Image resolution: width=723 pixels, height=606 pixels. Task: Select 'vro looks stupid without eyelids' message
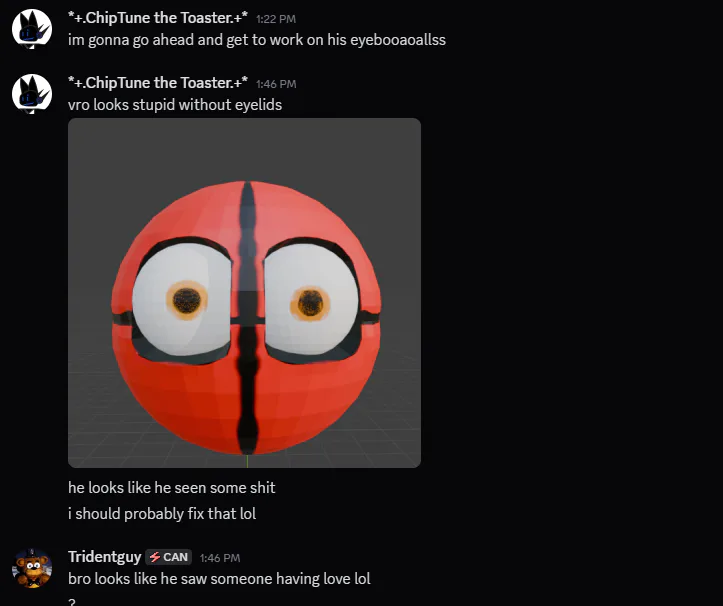pyautogui.click(x=175, y=105)
